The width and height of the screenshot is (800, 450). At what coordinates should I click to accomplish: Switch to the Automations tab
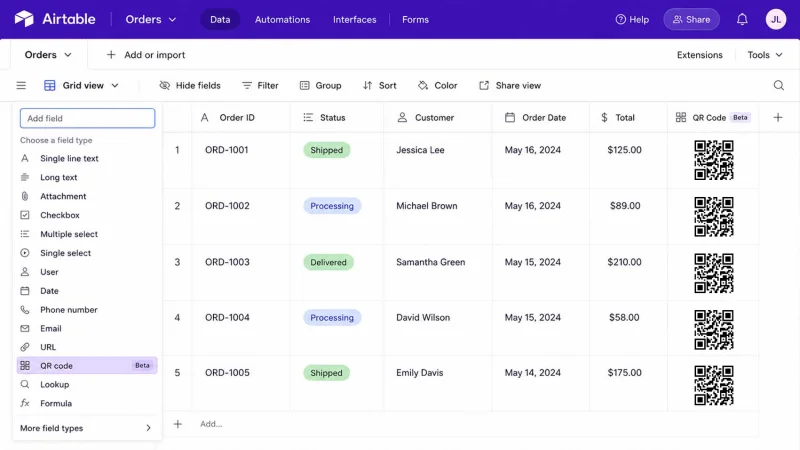[282, 19]
